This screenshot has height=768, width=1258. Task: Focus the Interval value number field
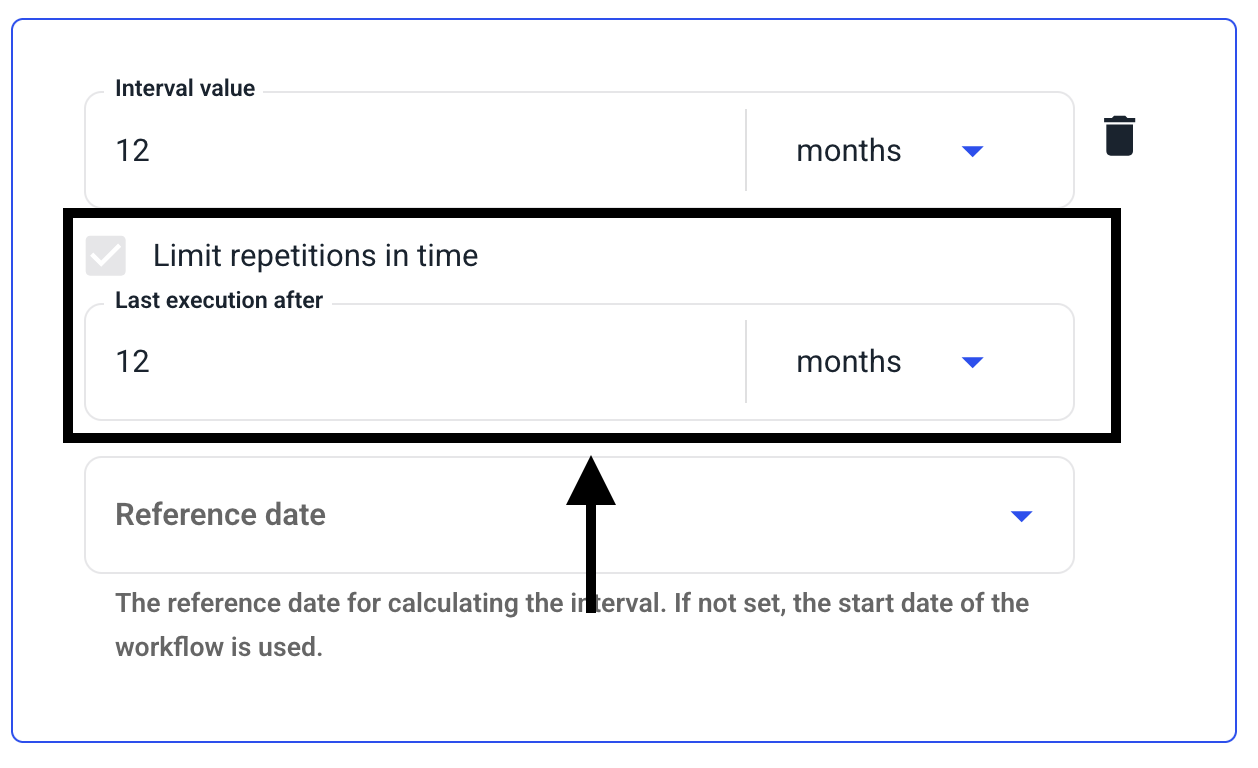pyautogui.click(x=415, y=151)
